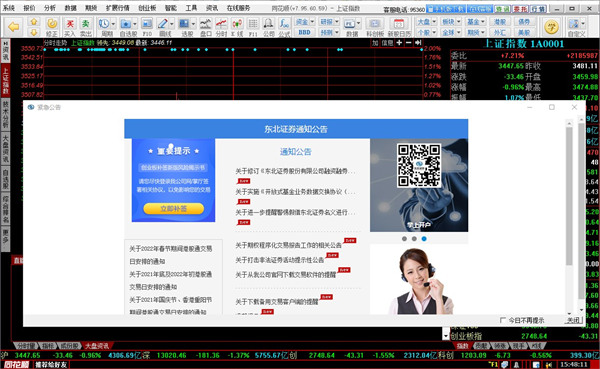Click the yellow back arrow in toolbar
This screenshot has height=369, width=600.
[x=14, y=27]
